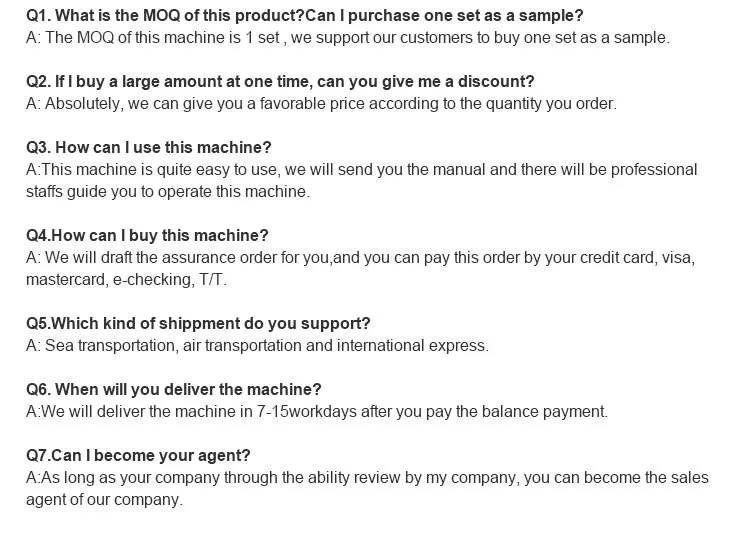Select the Q6 delivery time question
749x538 pixels.
[174, 389]
